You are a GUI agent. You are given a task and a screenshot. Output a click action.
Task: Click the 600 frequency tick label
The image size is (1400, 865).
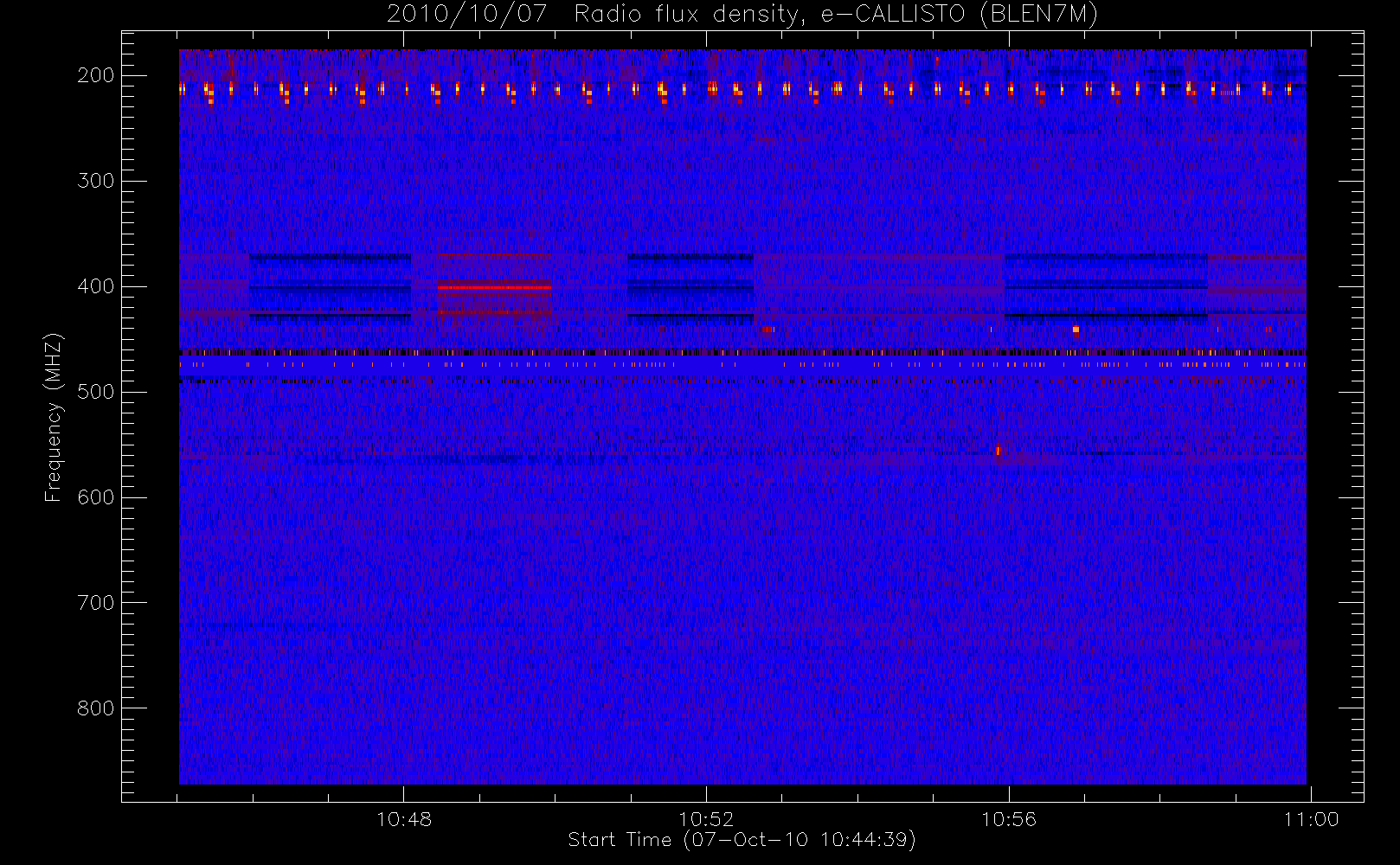96,497
